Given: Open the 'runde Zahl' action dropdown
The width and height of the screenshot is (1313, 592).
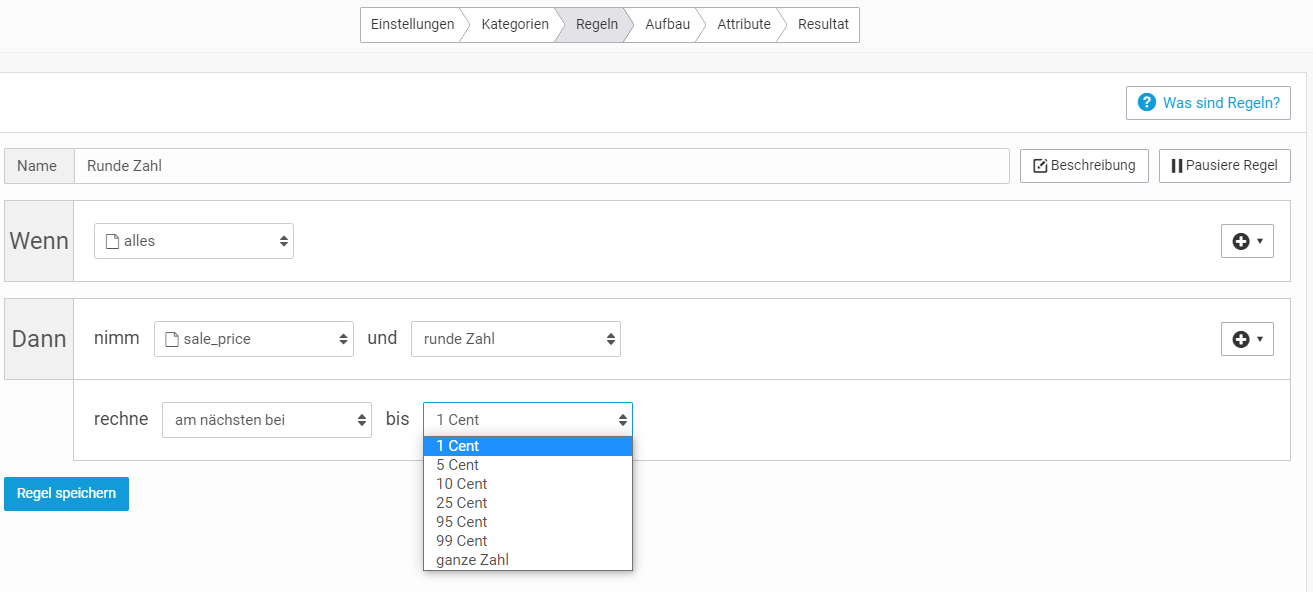Looking at the screenshot, I should click(516, 339).
